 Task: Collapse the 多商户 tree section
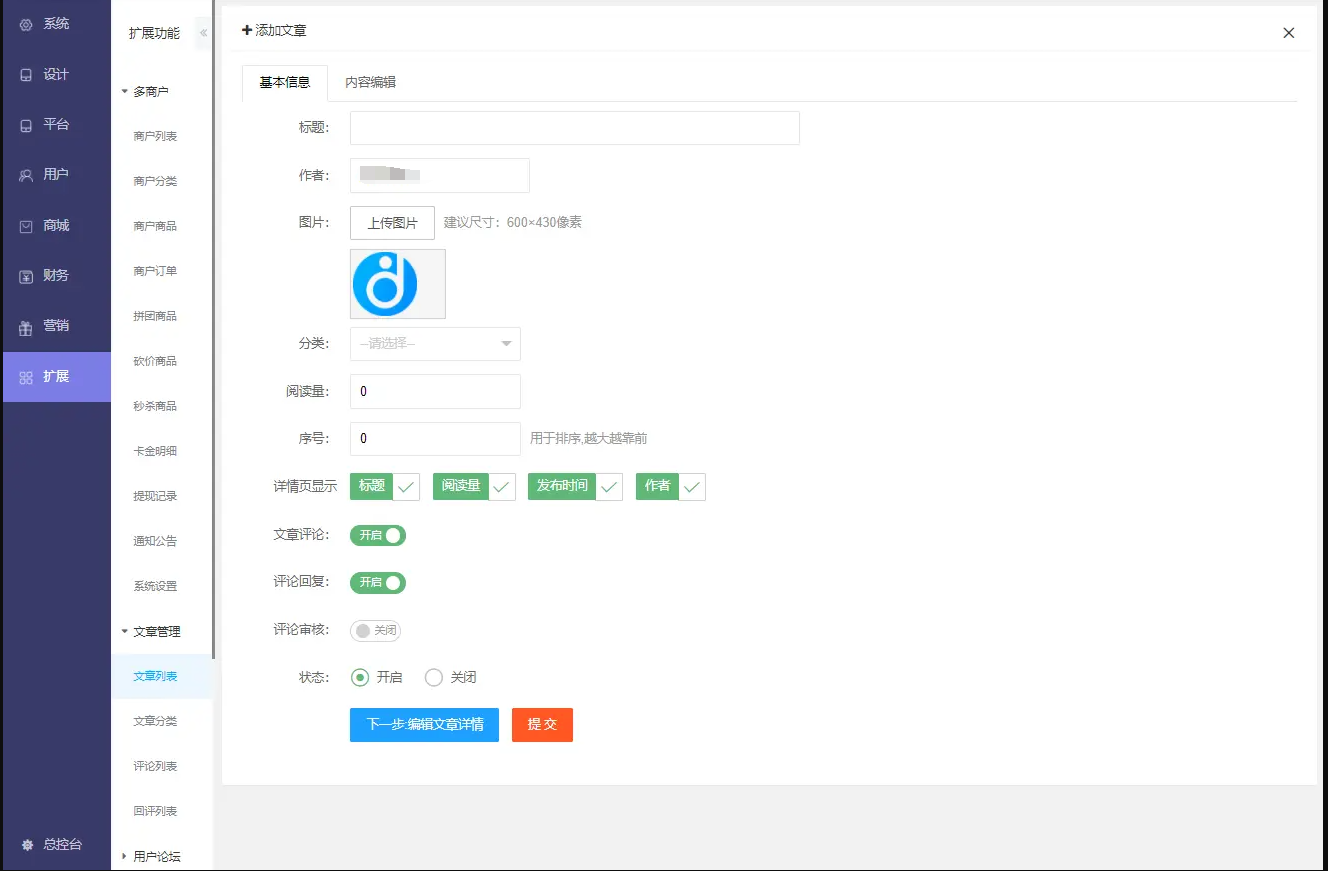tap(125, 91)
